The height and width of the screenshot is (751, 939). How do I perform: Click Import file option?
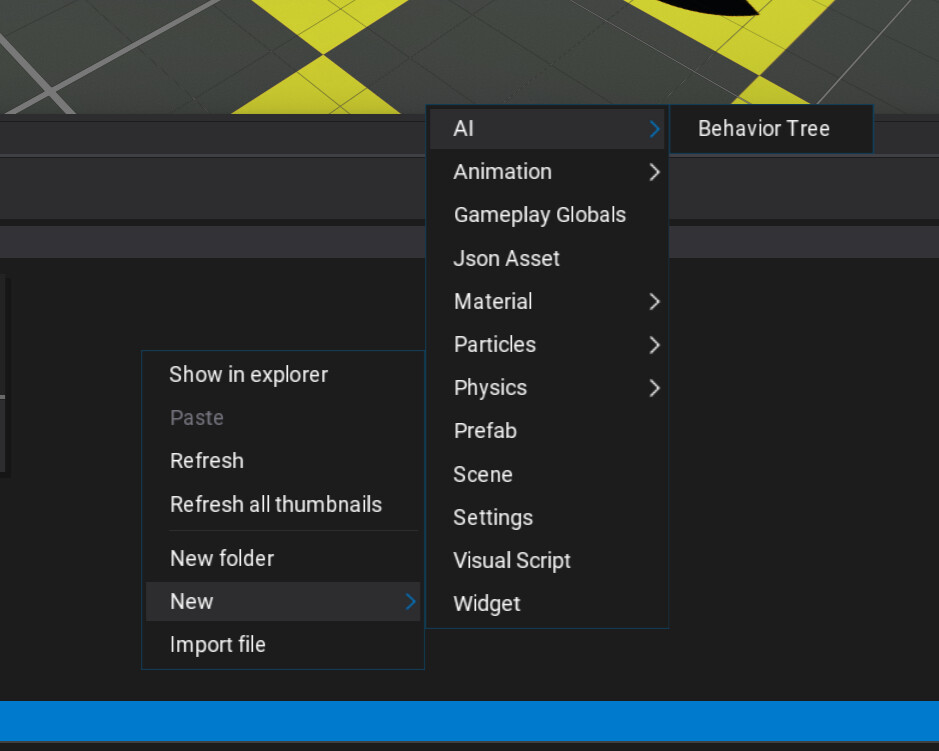coord(218,645)
